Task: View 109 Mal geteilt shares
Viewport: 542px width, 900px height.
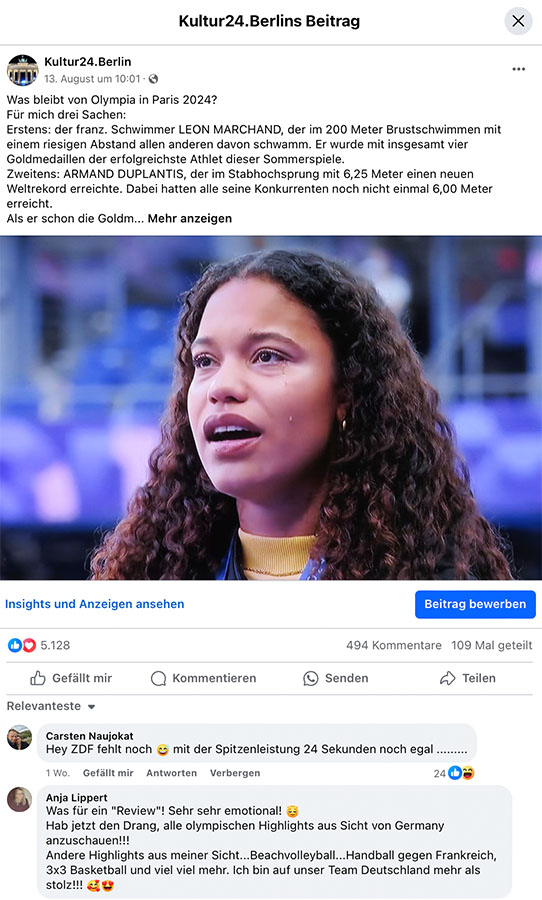Action: pos(491,645)
